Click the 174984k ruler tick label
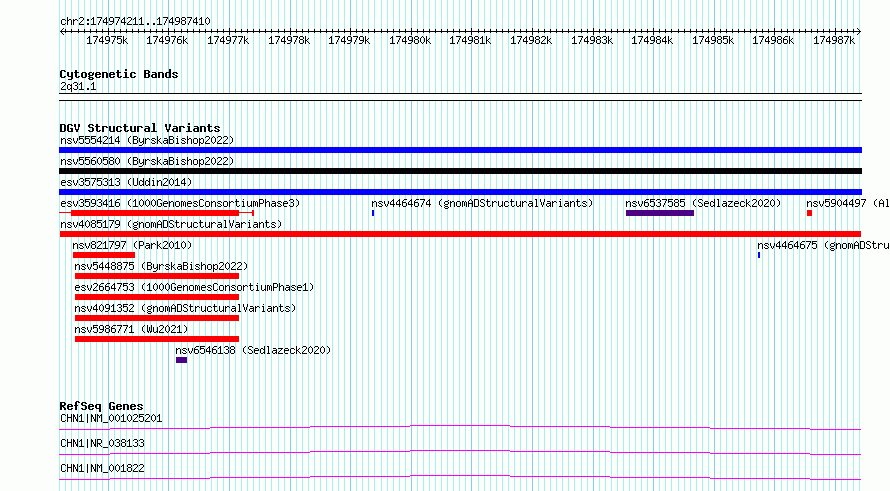The height and width of the screenshot is (491, 890). coord(652,40)
